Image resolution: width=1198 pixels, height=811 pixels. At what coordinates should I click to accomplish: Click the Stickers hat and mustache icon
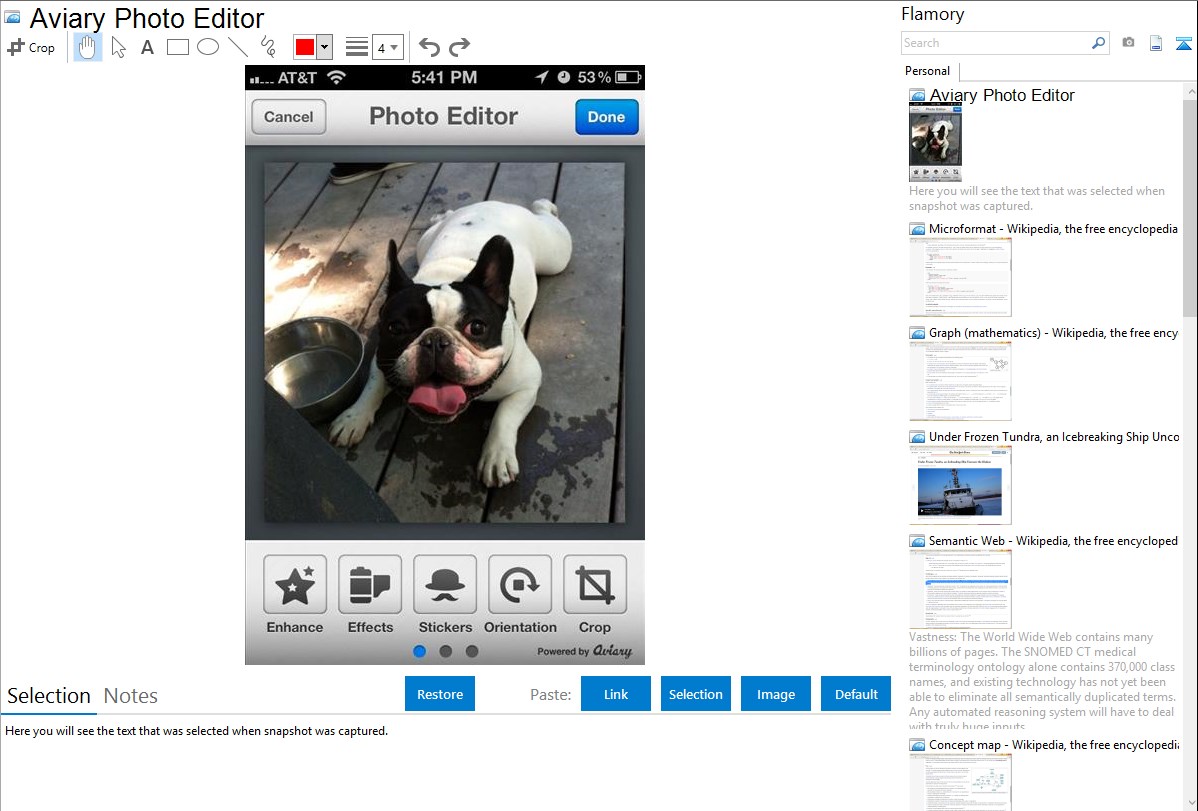[445, 585]
